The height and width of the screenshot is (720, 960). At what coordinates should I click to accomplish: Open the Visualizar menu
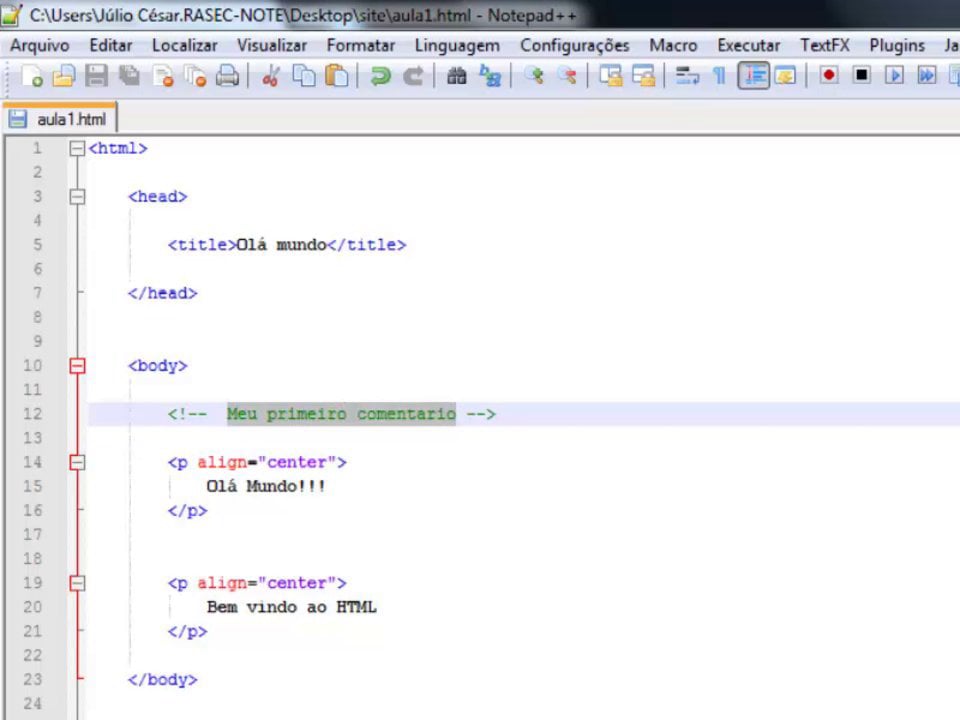272,45
